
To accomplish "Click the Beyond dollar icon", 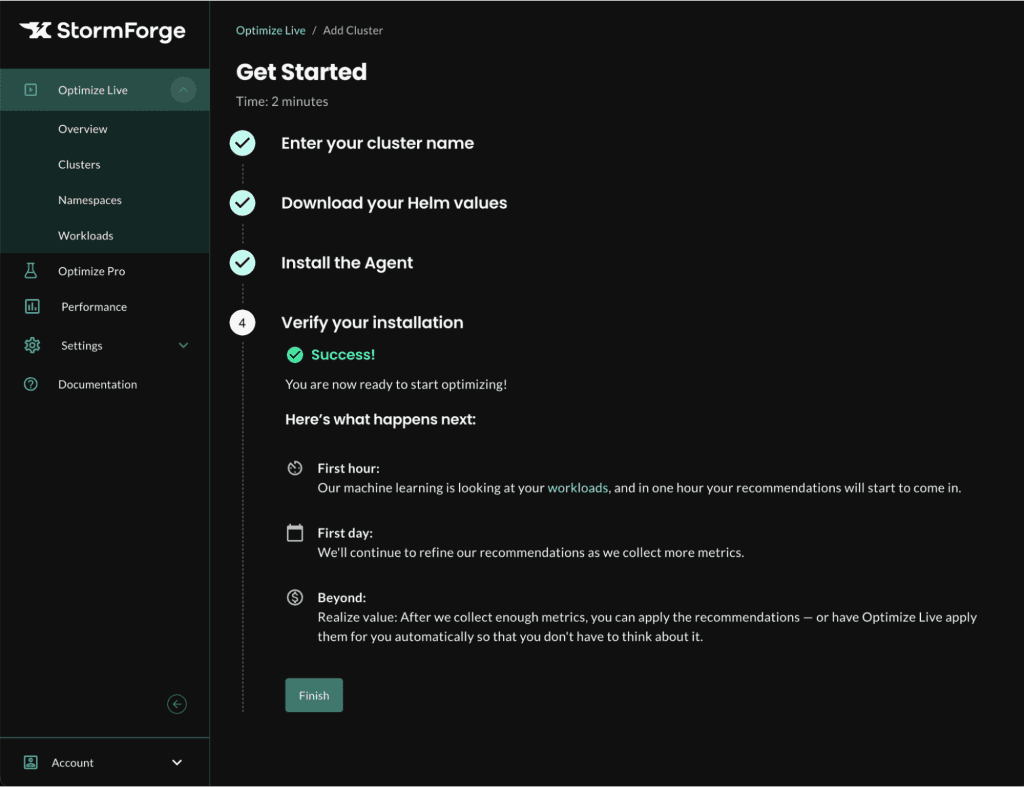I will (x=295, y=598).
